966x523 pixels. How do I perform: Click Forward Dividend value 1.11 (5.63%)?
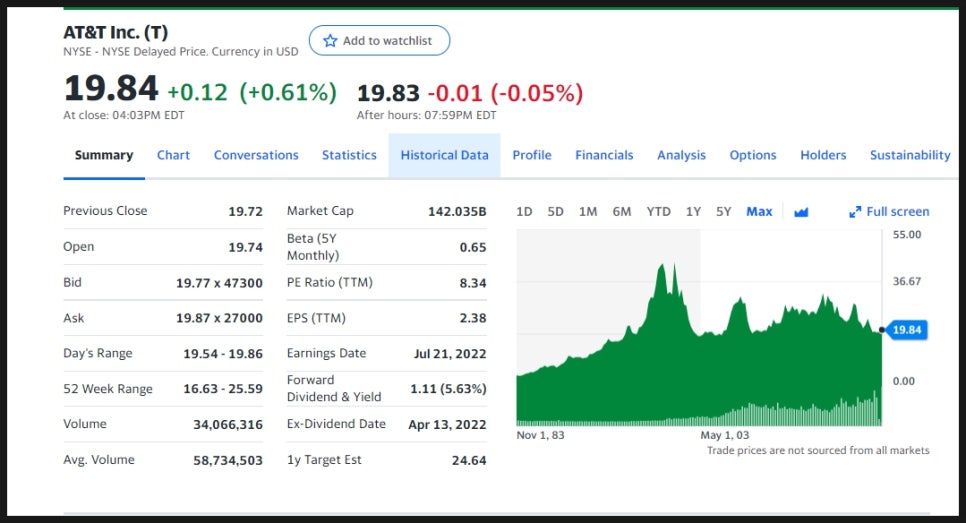click(448, 389)
